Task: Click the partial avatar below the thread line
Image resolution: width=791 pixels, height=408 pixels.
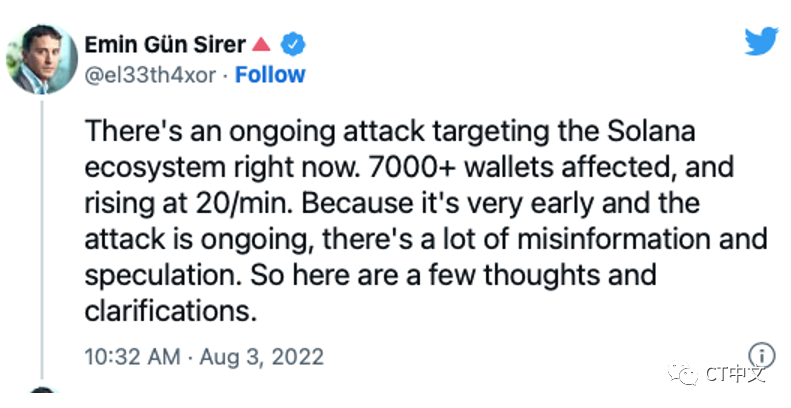Action: point(42,390)
